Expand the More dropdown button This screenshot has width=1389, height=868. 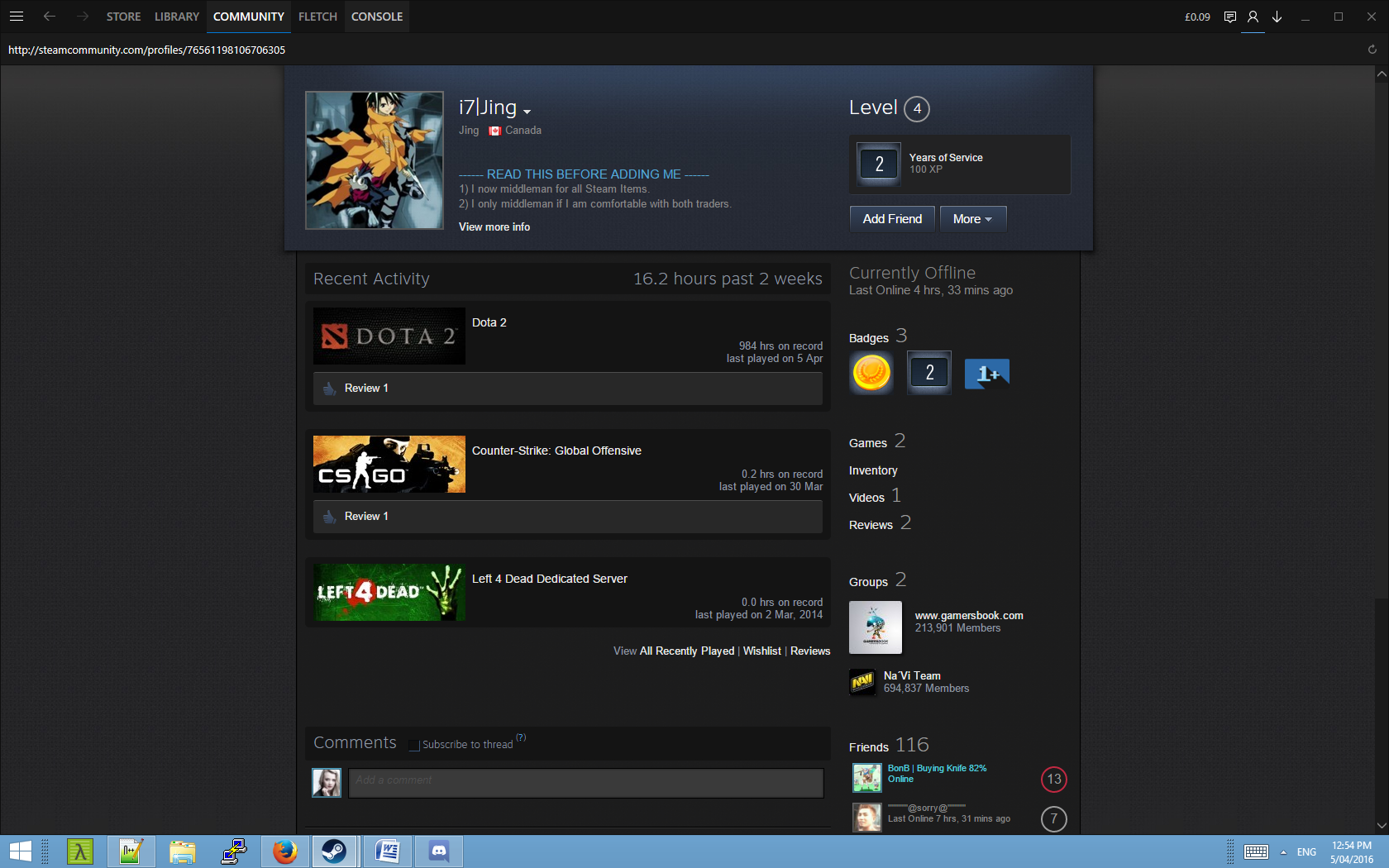click(x=972, y=219)
